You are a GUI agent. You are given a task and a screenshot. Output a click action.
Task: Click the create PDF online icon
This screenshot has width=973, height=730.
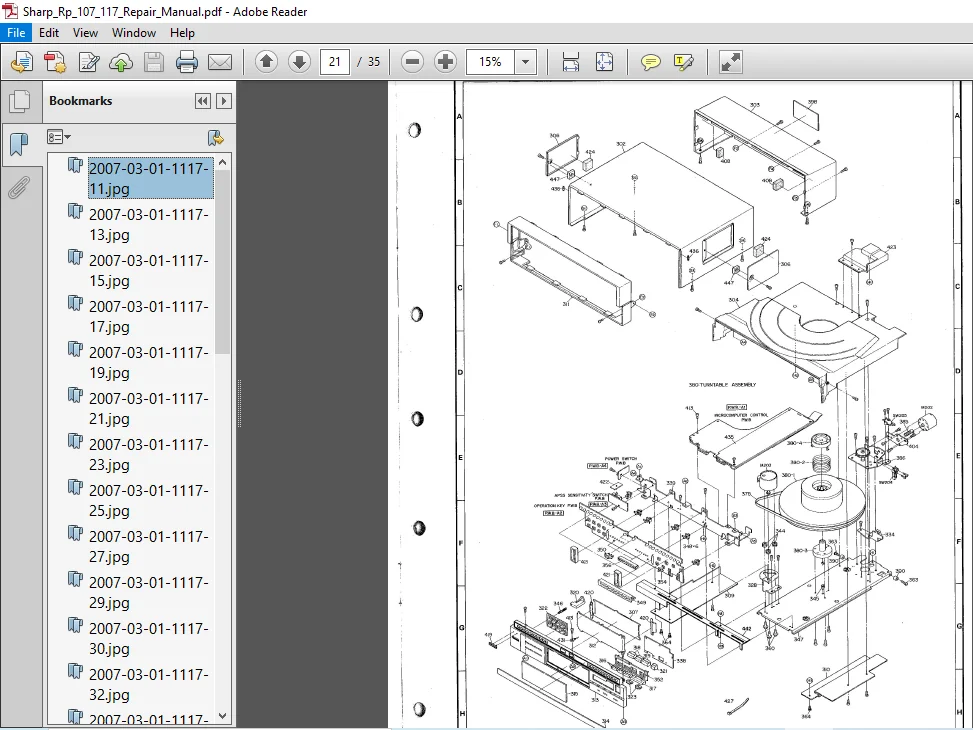55,62
